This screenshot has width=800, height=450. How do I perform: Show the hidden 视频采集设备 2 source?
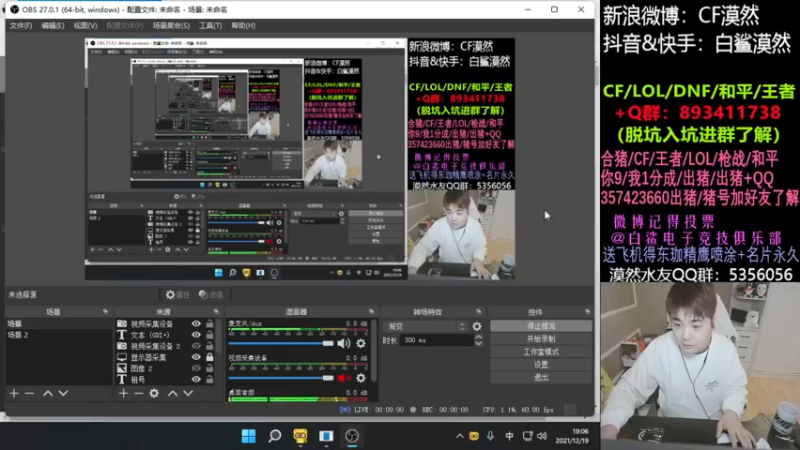196,346
